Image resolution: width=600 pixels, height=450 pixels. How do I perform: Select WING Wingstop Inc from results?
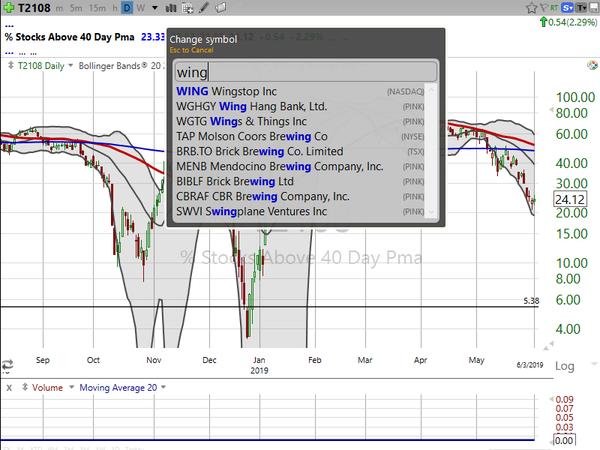[300, 91]
